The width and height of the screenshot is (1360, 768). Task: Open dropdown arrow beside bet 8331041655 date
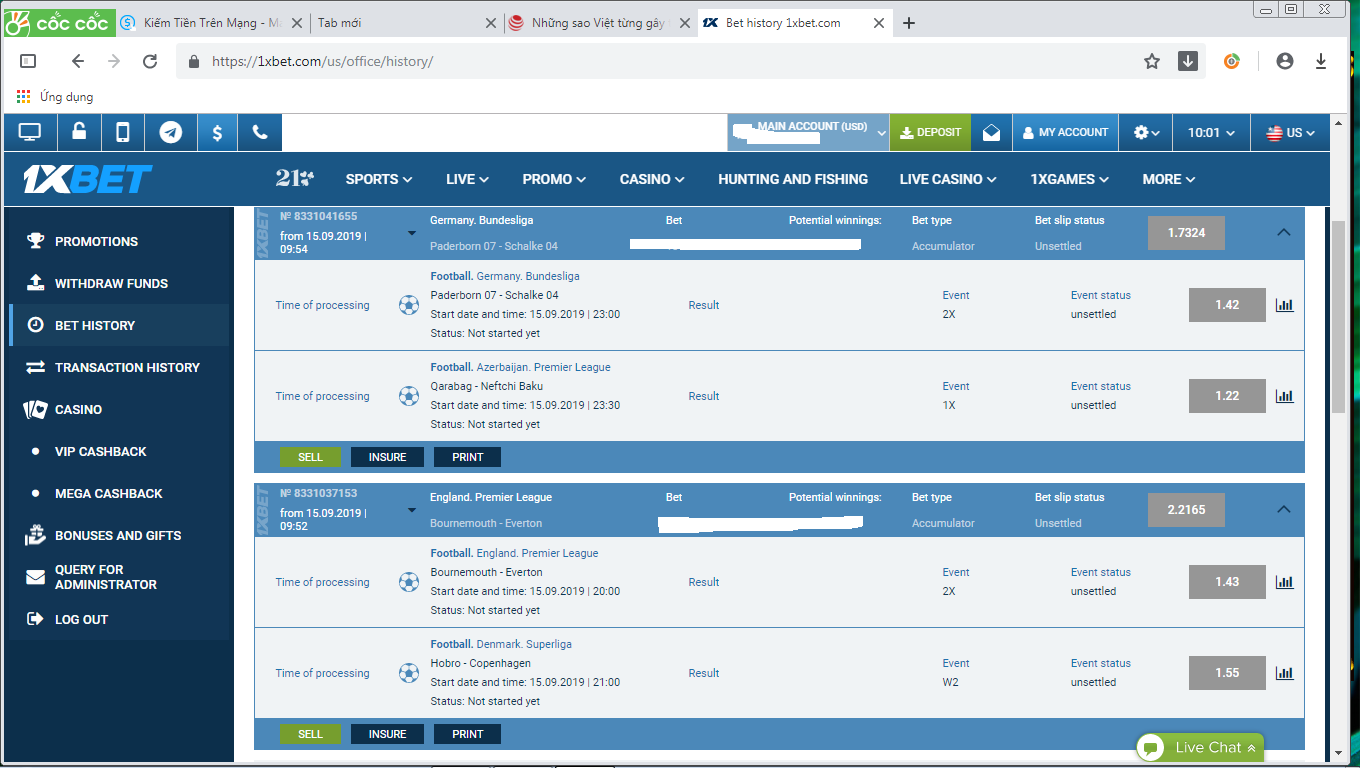point(411,234)
